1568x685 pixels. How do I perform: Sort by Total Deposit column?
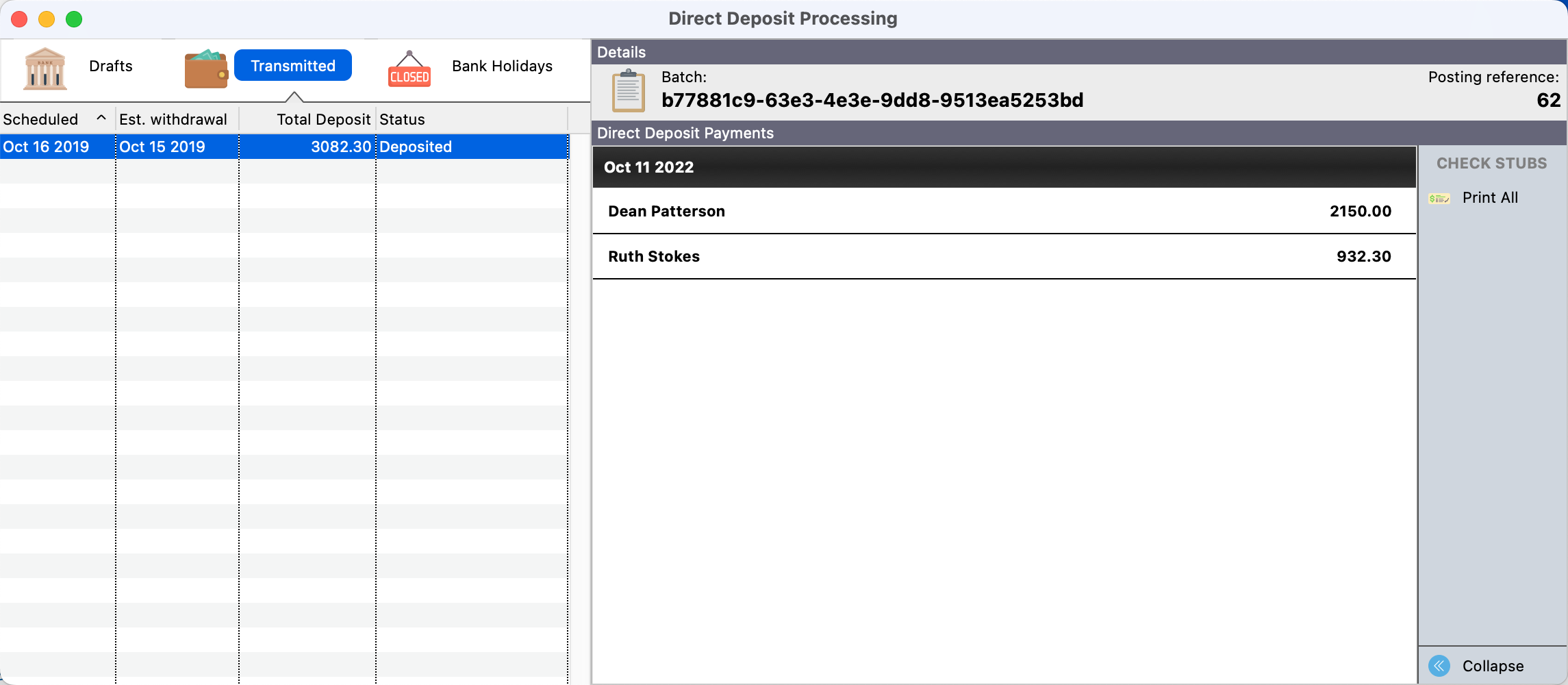point(323,119)
